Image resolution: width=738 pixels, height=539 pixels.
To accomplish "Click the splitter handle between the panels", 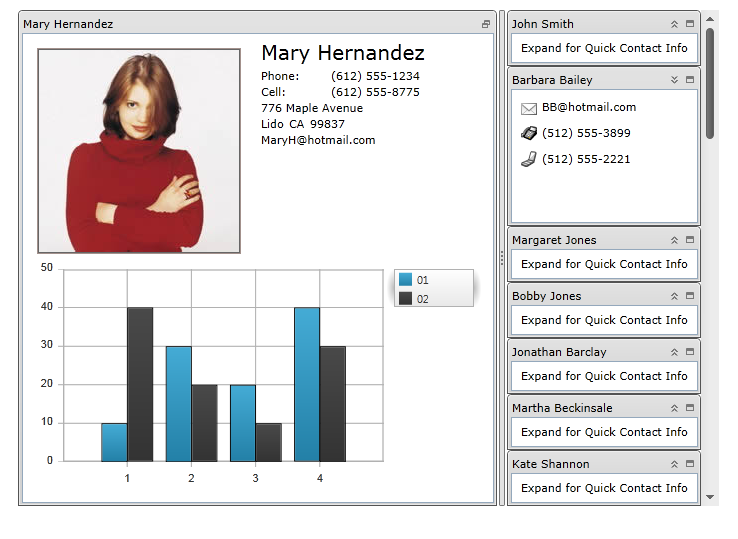I will pos(502,258).
